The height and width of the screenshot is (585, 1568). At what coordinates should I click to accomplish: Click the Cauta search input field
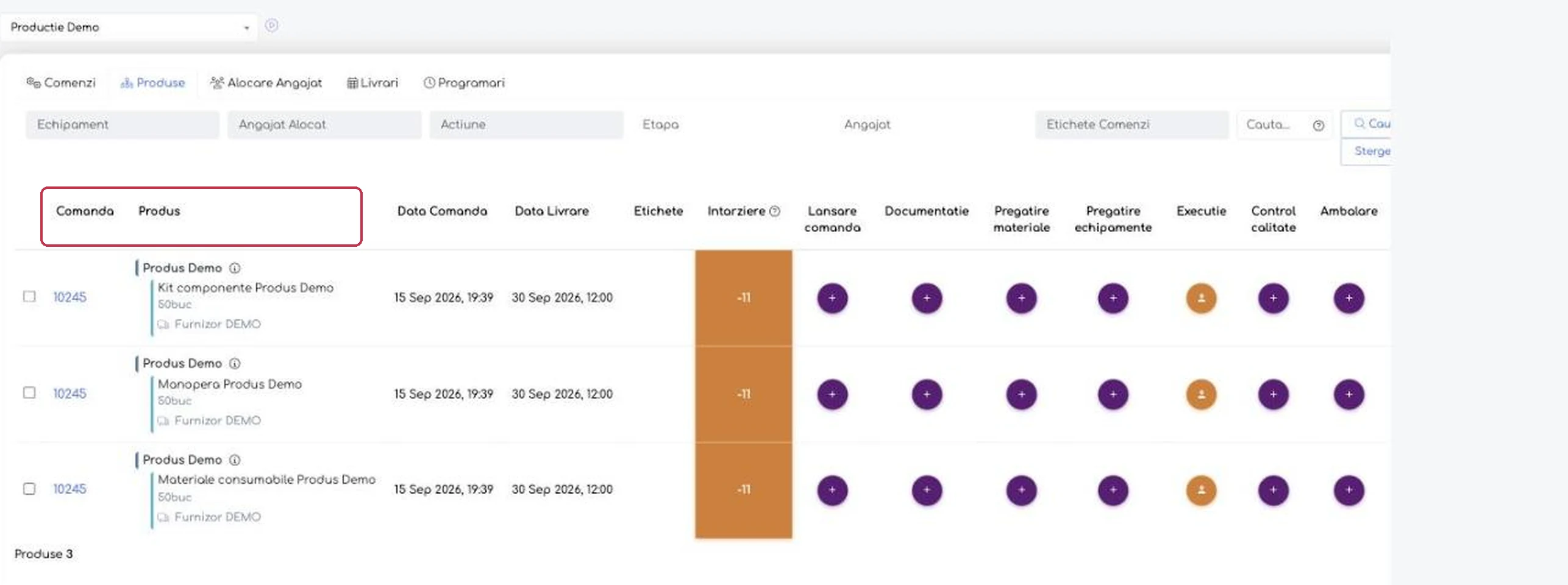click(x=1274, y=125)
